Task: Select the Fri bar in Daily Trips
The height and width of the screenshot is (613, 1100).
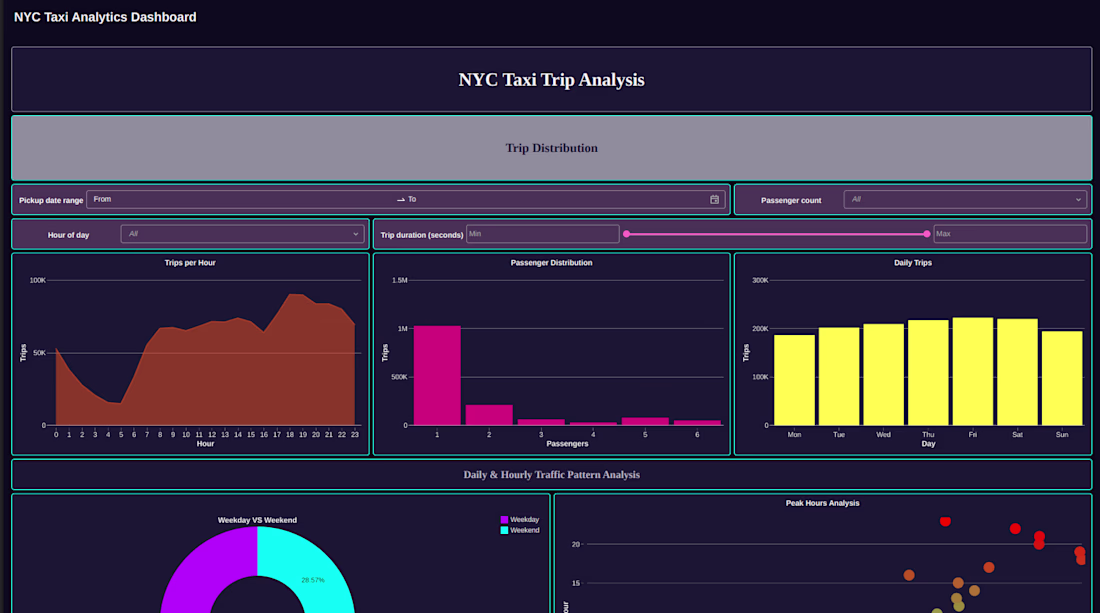Action: click(x=972, y=372)
